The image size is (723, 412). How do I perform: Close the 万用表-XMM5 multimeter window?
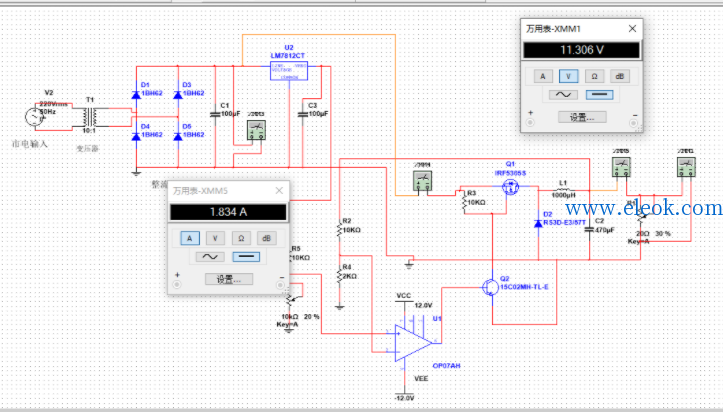[x=279, y=190]
